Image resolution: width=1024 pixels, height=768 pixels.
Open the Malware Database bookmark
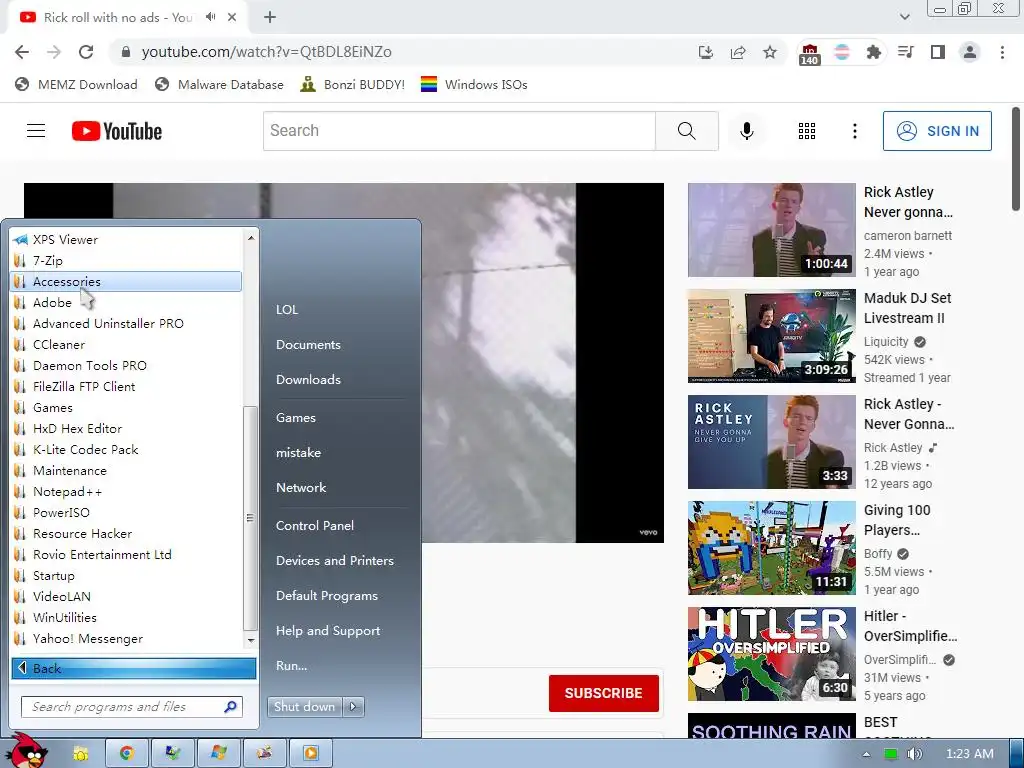pos(219,85)
